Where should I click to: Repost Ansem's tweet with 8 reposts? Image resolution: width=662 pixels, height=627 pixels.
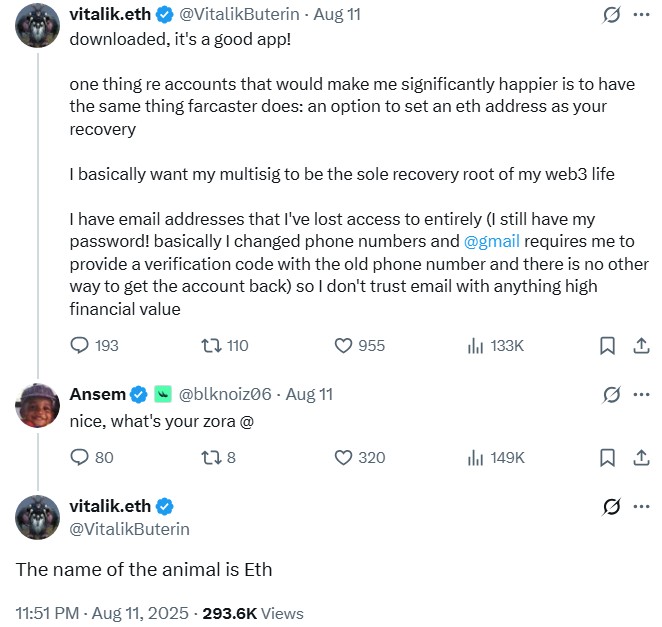[211, 457]
